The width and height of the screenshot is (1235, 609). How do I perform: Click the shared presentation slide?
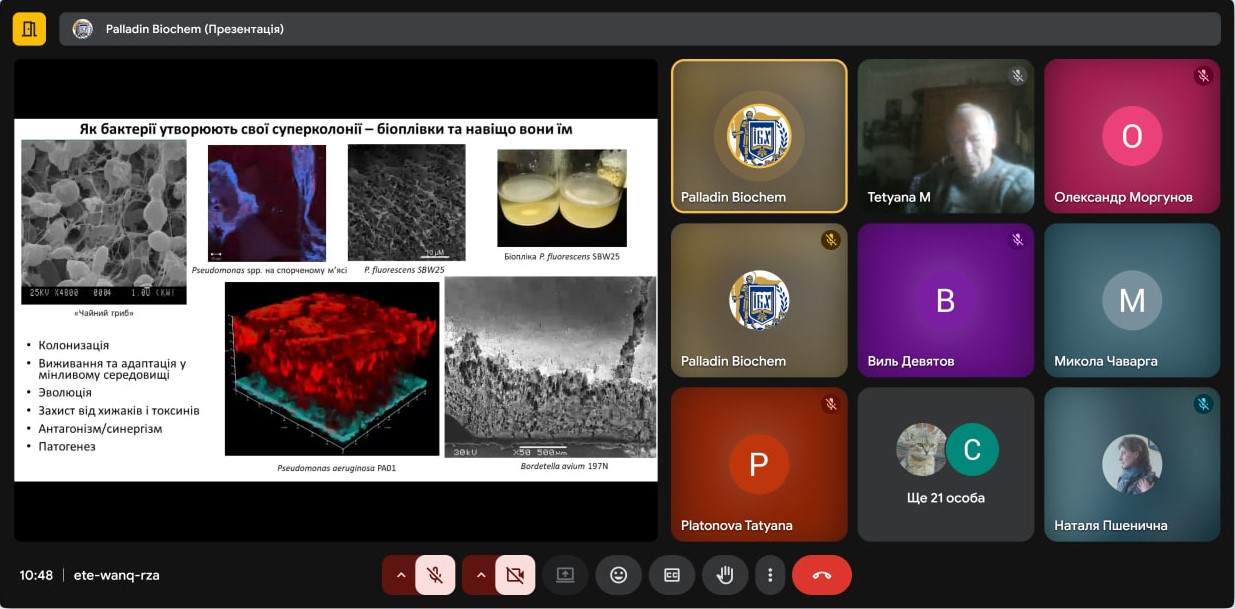(336, 300)
